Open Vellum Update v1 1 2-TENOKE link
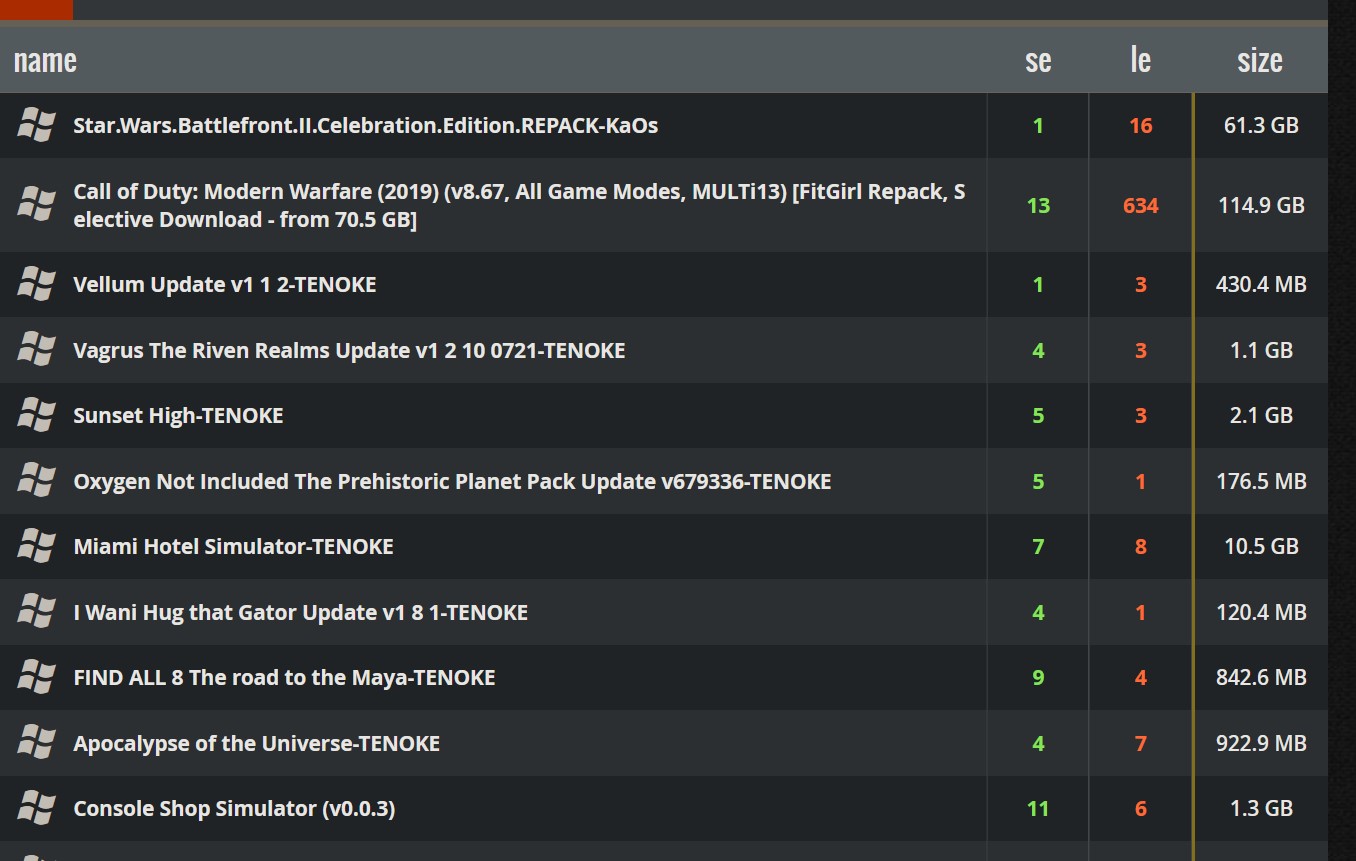This screenshot has width=1356, height=861. click(225, 284)
